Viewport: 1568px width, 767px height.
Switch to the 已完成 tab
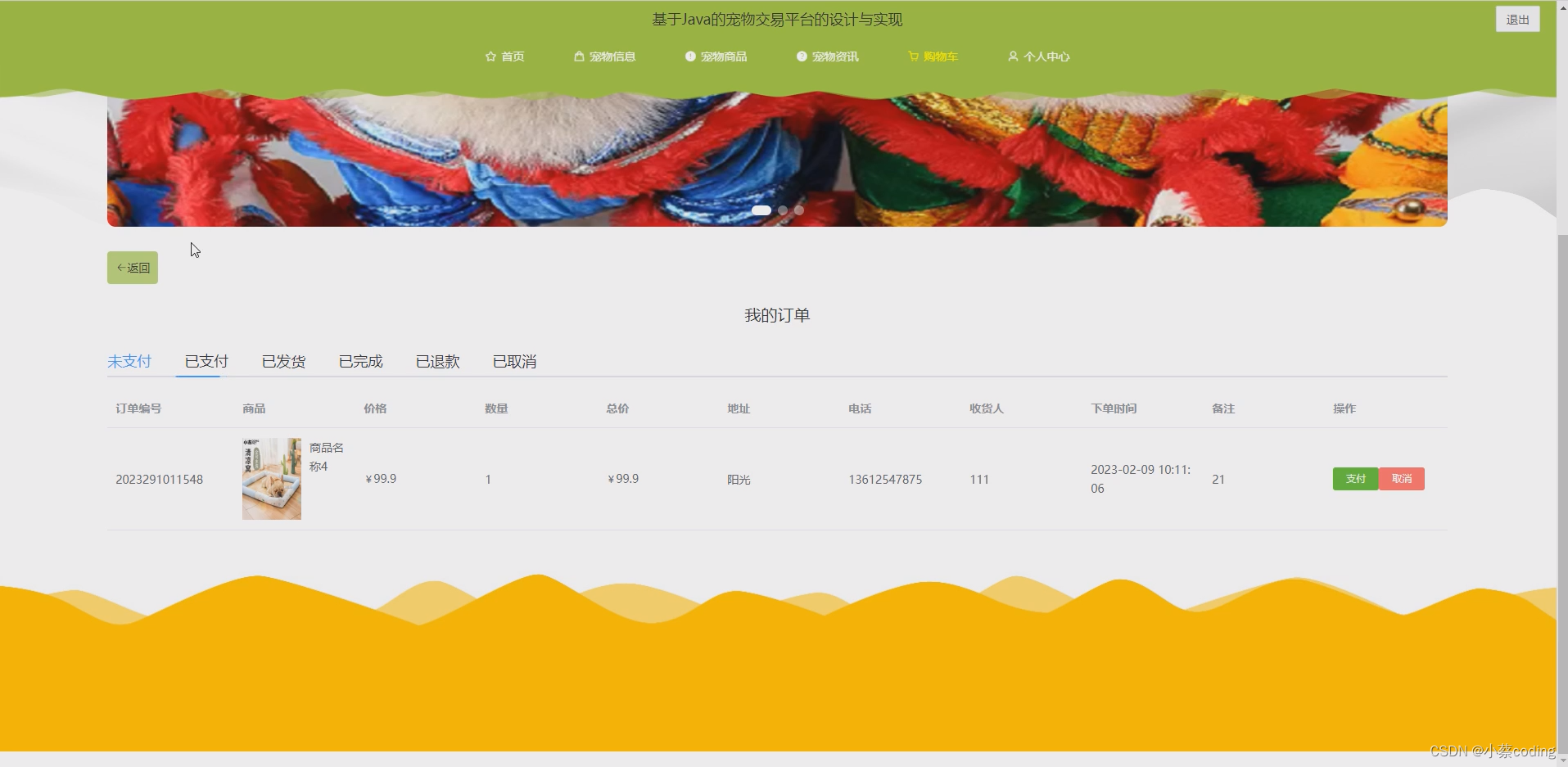pyautogui.click(x=360, y=361)
